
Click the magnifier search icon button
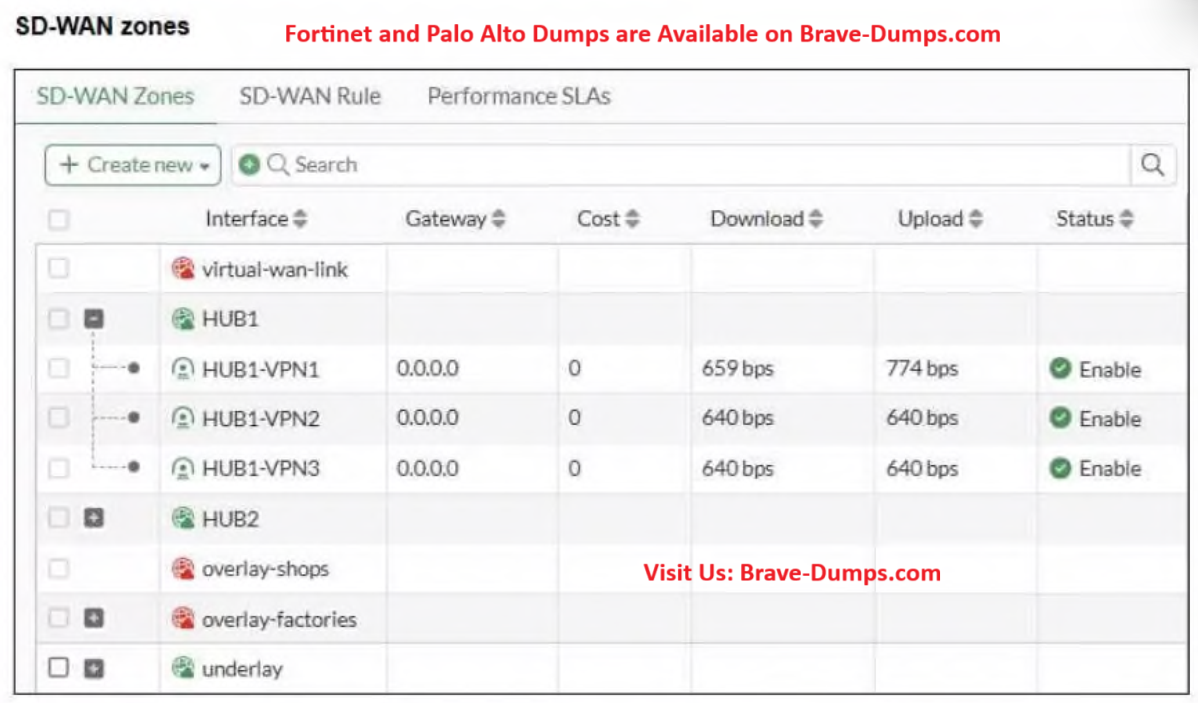click(x=1152, y=165)
